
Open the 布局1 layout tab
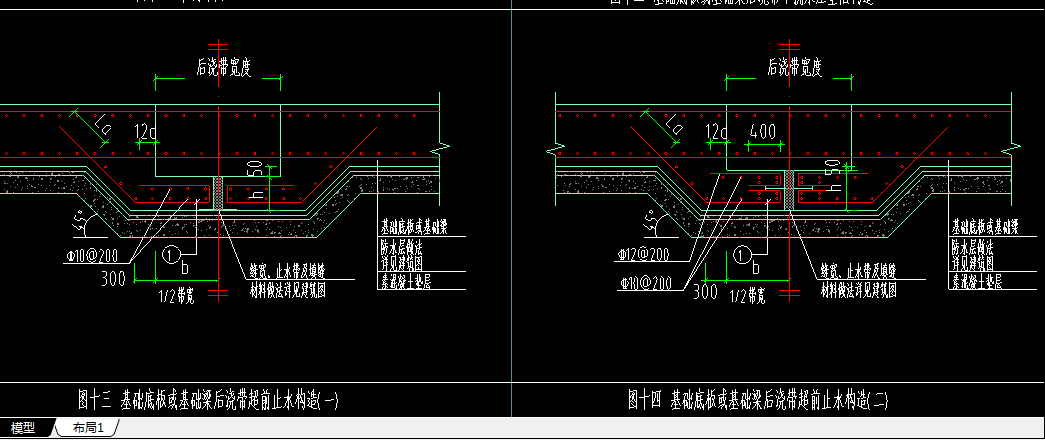89,428
